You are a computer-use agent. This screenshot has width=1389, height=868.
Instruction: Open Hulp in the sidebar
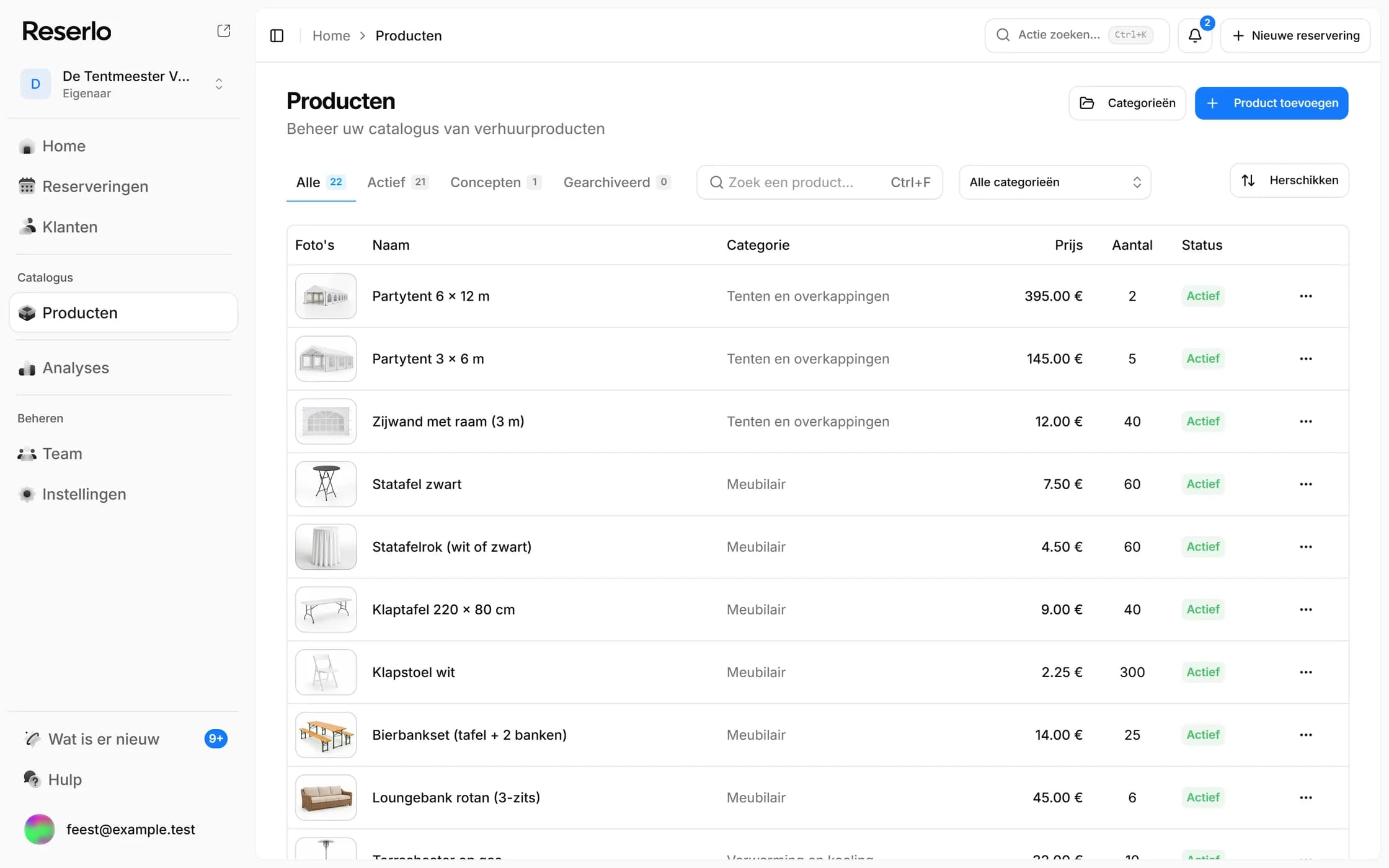click(123, 779)
